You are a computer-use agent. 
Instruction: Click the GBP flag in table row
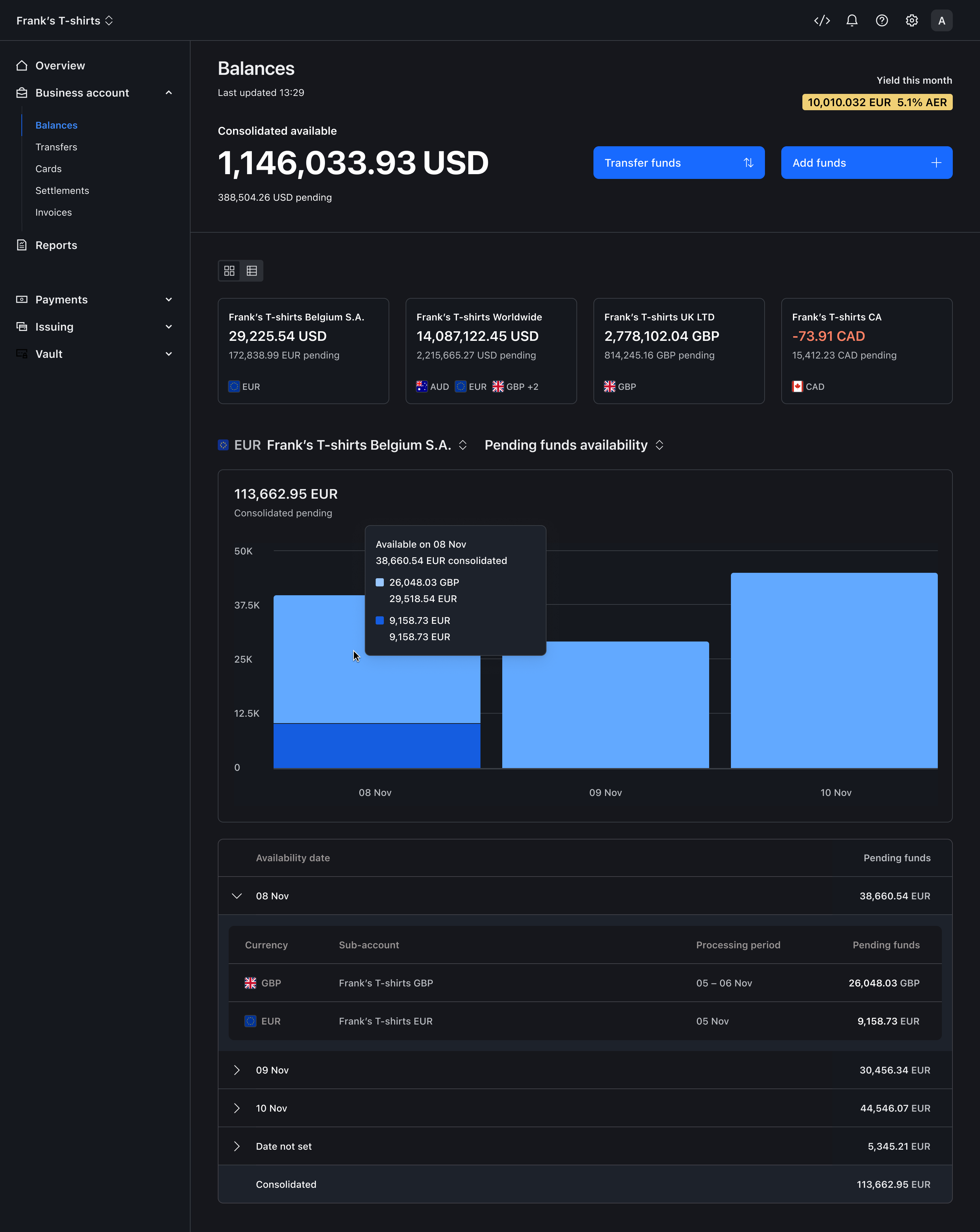(x=250, y=983)
